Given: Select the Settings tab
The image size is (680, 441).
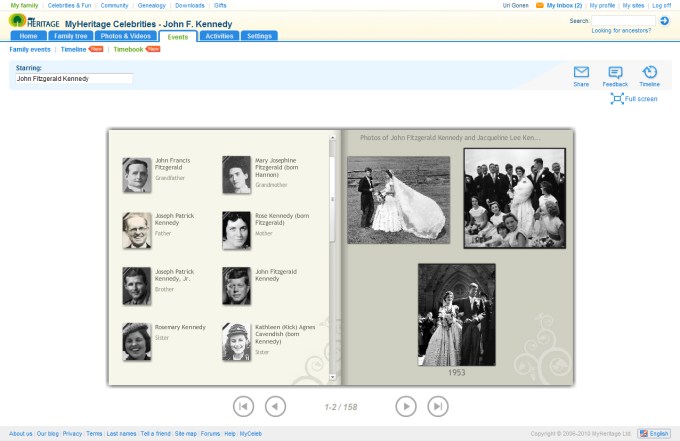Looking at the screenshot, I should (259, 36).
